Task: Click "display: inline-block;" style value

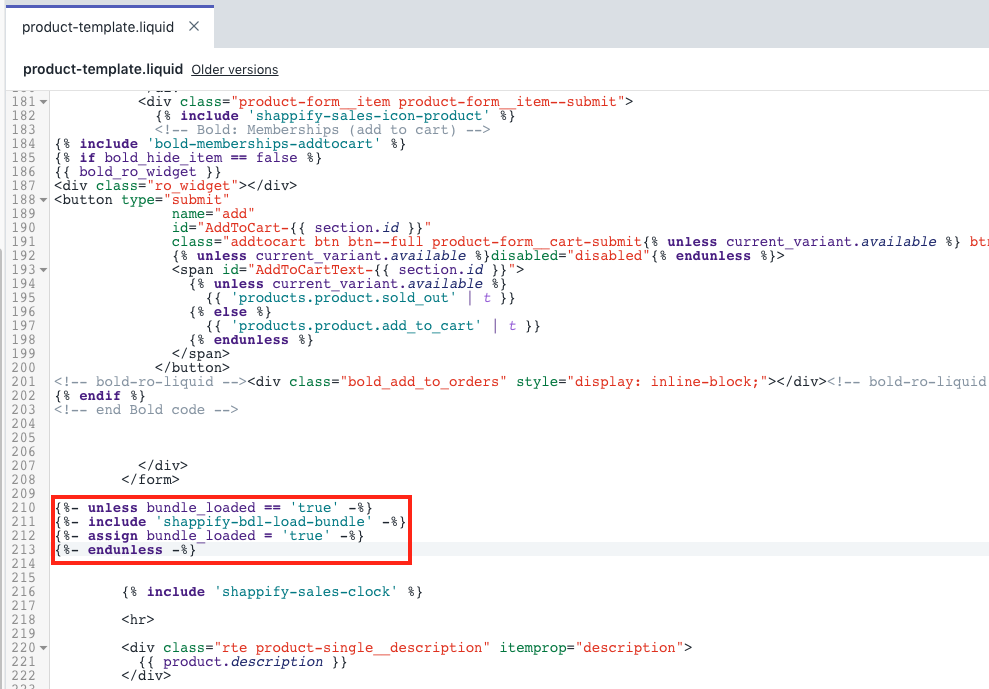Action: tap(667, 382)
